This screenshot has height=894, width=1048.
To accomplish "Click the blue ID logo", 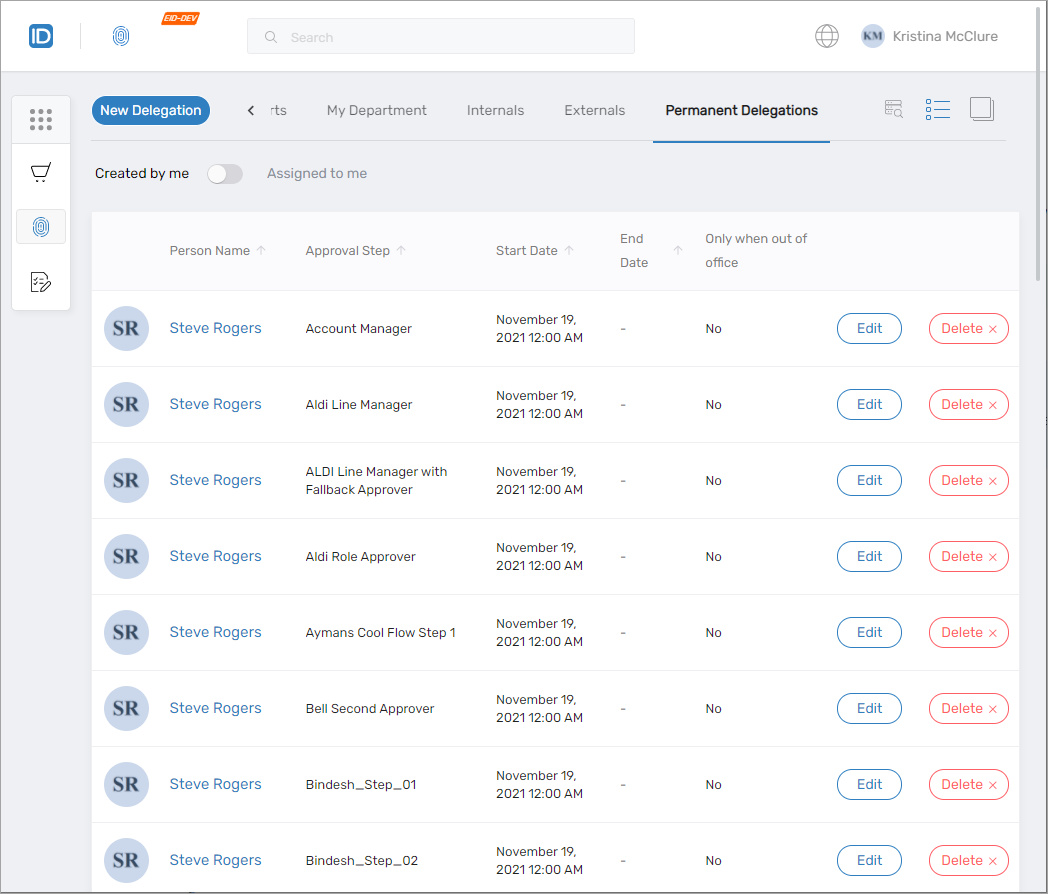I will tap(41, 37).
